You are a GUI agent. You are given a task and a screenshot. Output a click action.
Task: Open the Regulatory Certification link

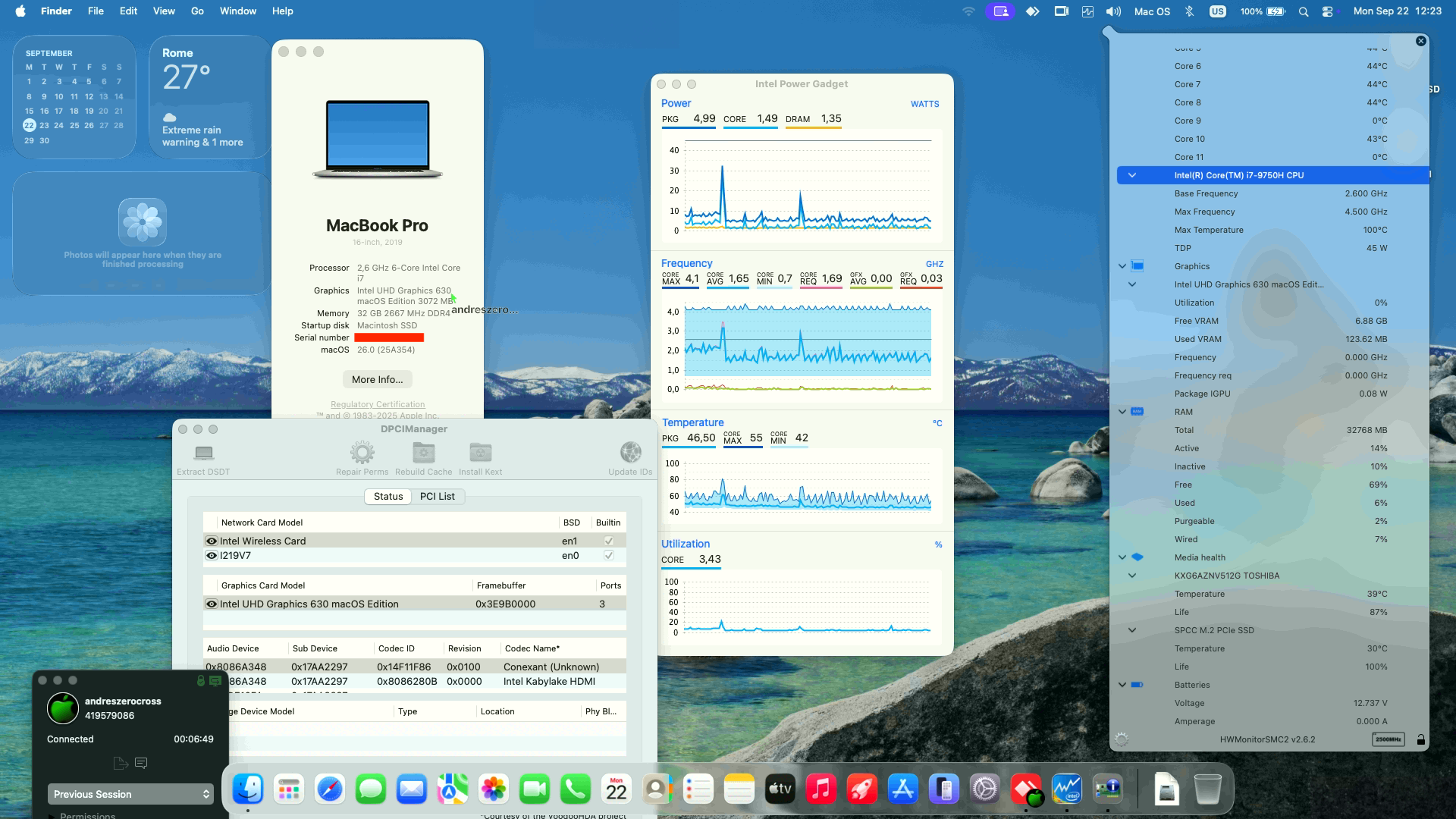378,404
